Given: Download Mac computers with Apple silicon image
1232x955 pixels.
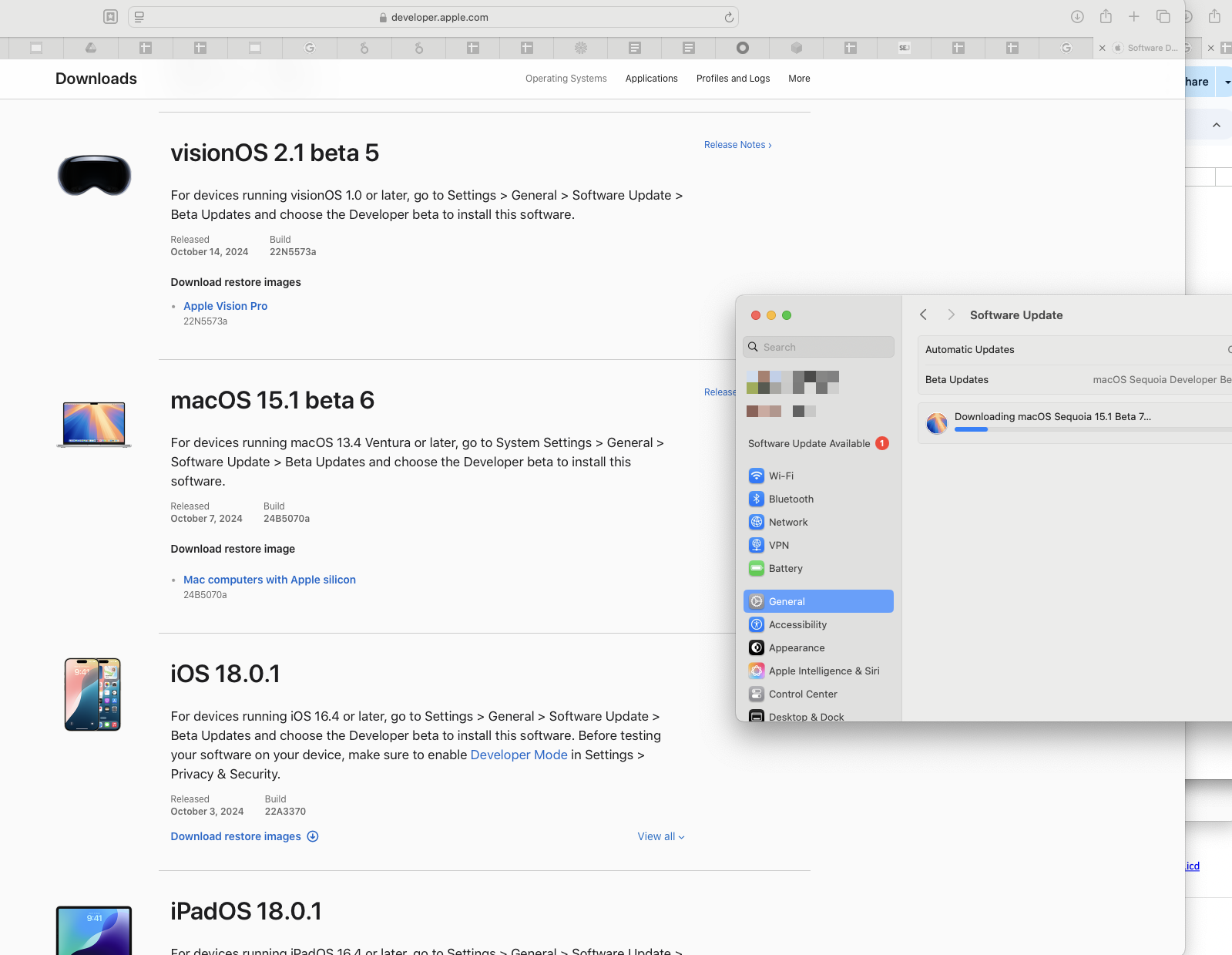Looking at the screenshot, I should click(270, 580).
